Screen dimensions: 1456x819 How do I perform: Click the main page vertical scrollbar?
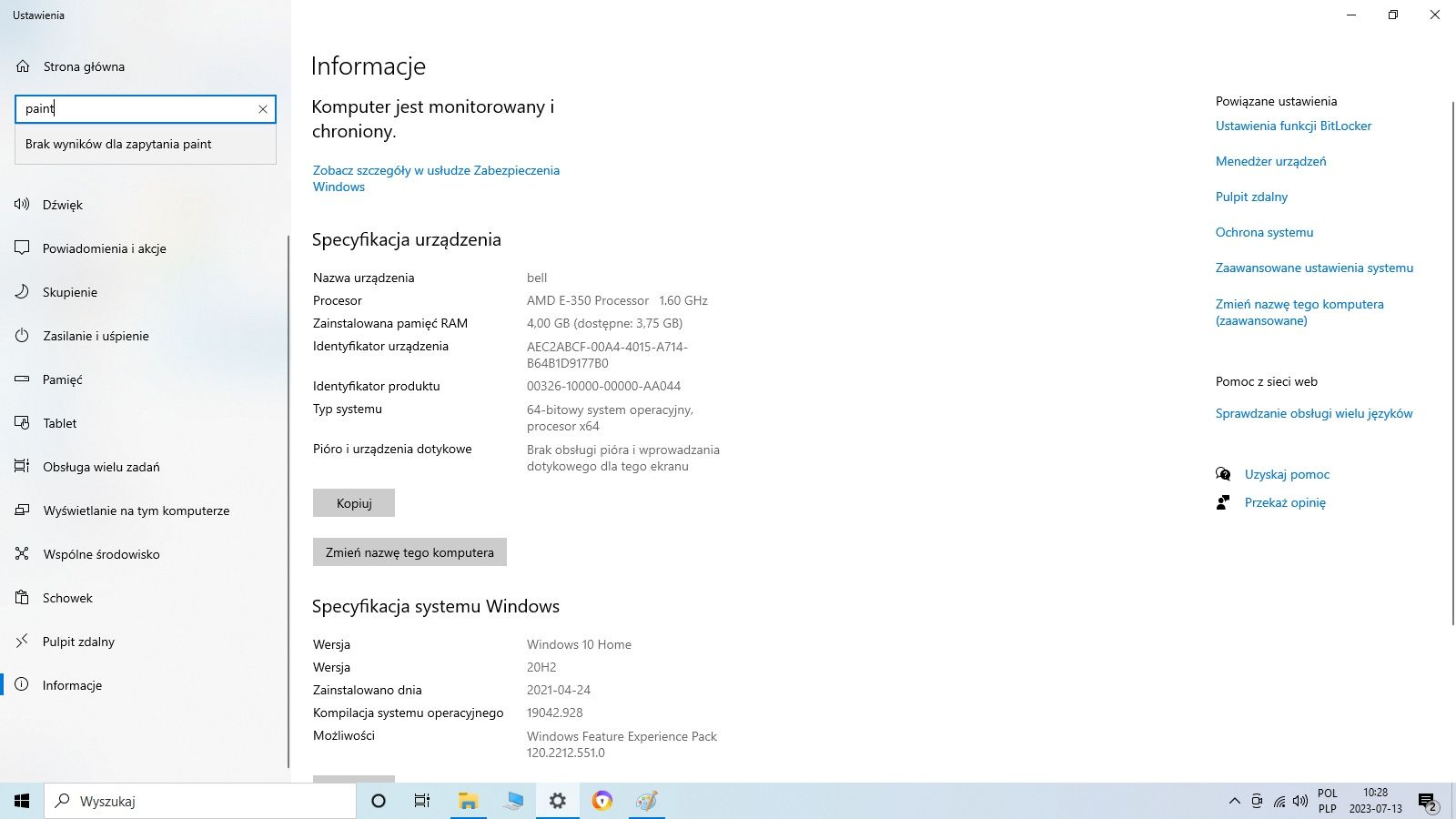[1452, 364]
